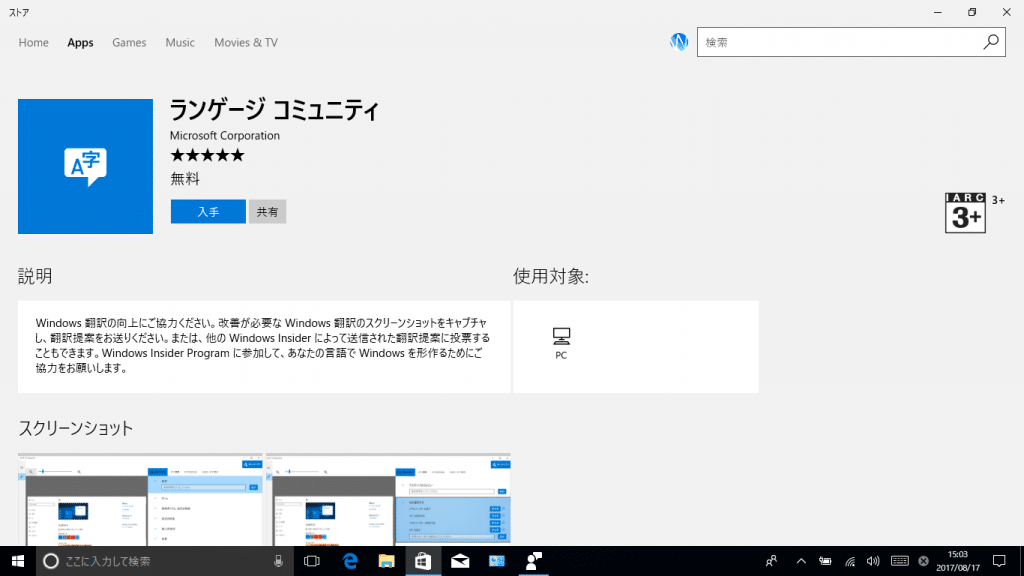Open the Feedback Hub taskbar icon
The image size is (1024, 576).
pos(534,561)
